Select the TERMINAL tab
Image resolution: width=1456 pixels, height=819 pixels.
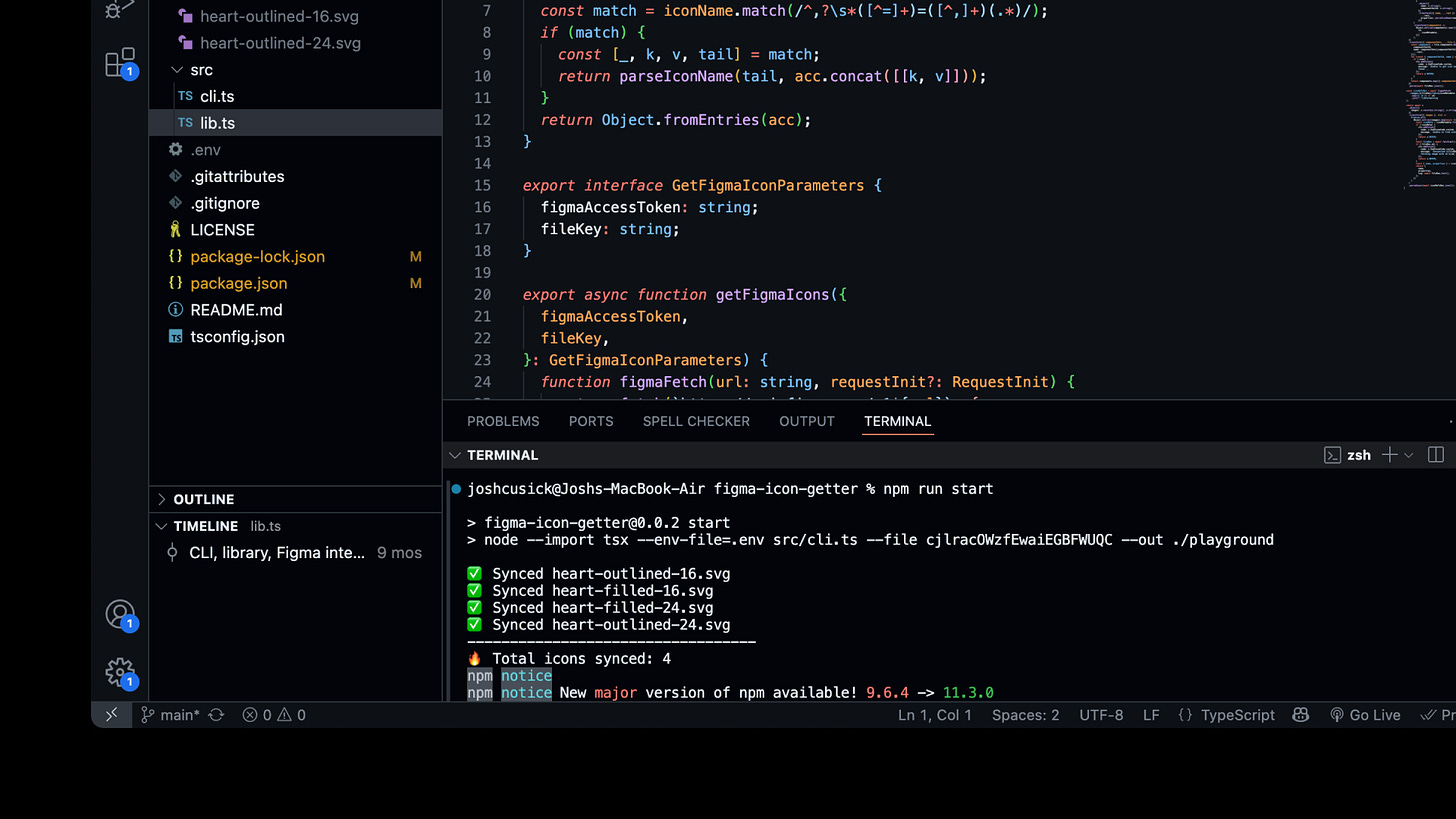(898, 421)
